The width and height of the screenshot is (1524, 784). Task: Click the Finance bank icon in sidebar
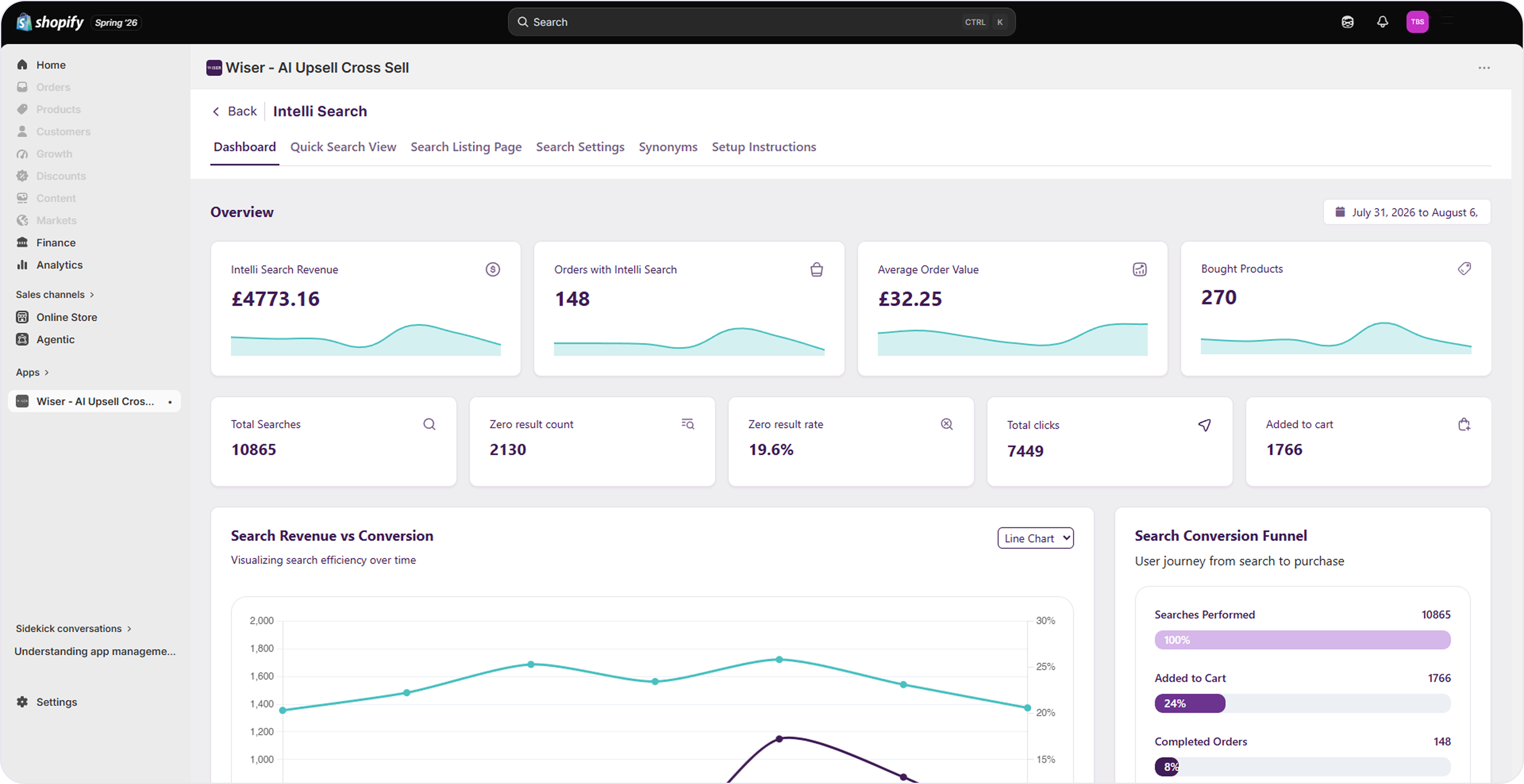click(22, 242)
